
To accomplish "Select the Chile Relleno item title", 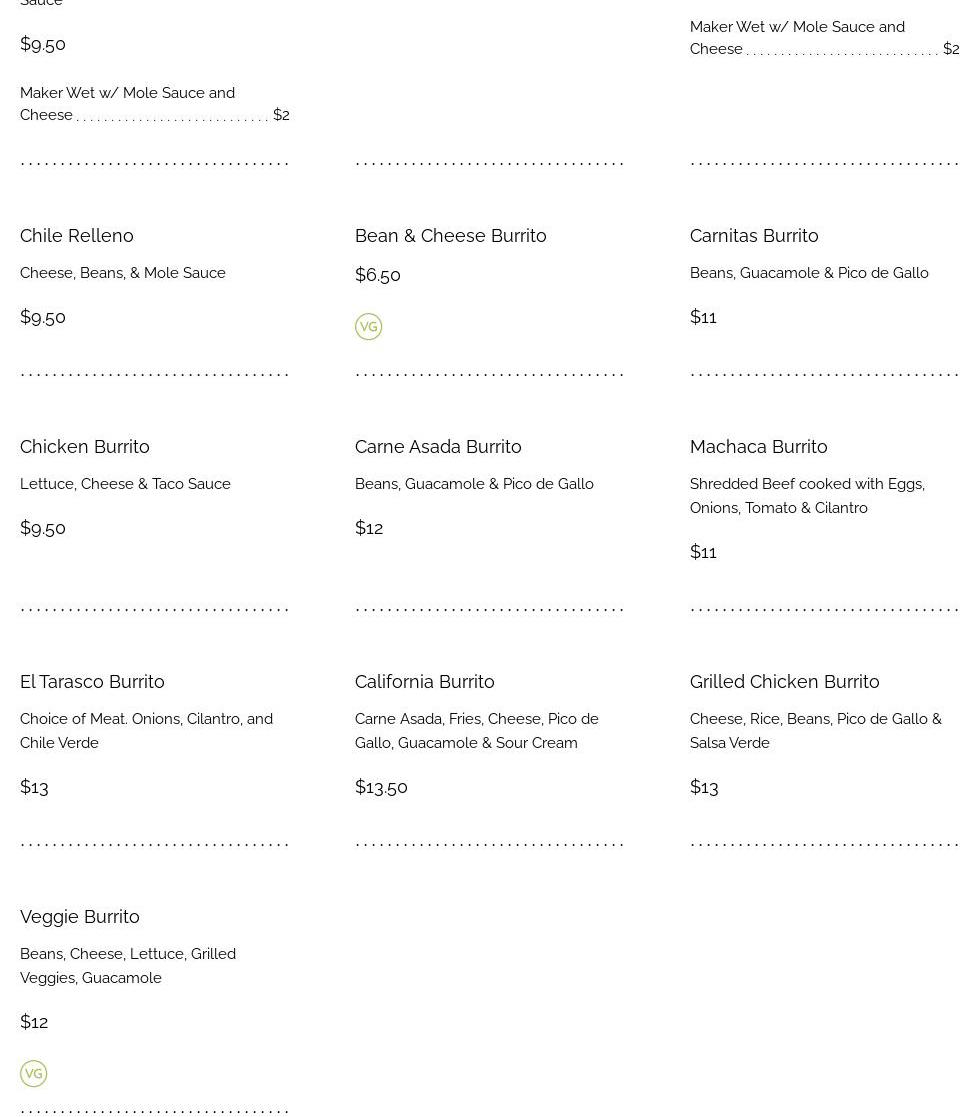I will click(x=77, y=236).
